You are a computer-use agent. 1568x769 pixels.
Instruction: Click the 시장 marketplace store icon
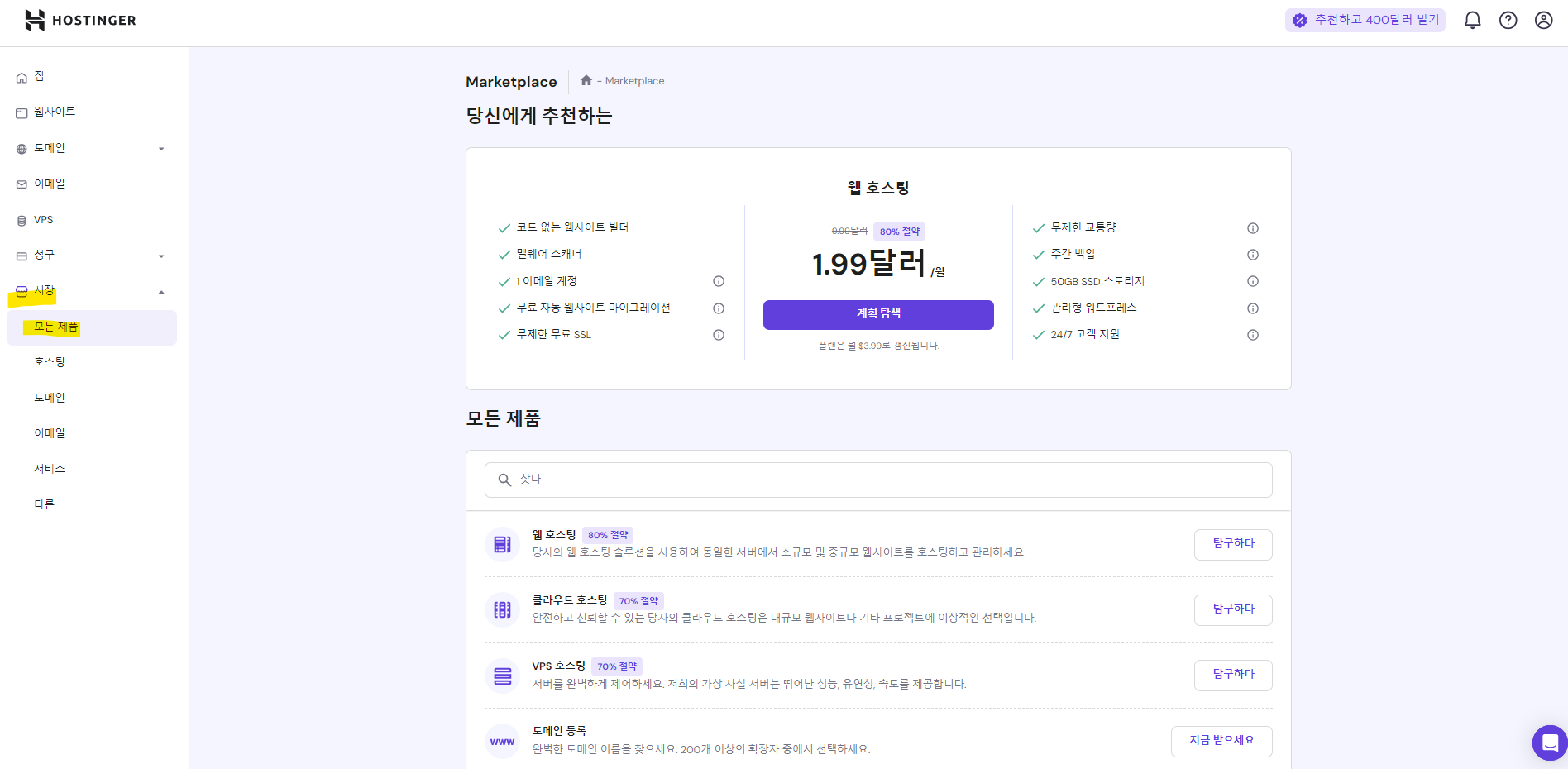[x=22, y=291]
